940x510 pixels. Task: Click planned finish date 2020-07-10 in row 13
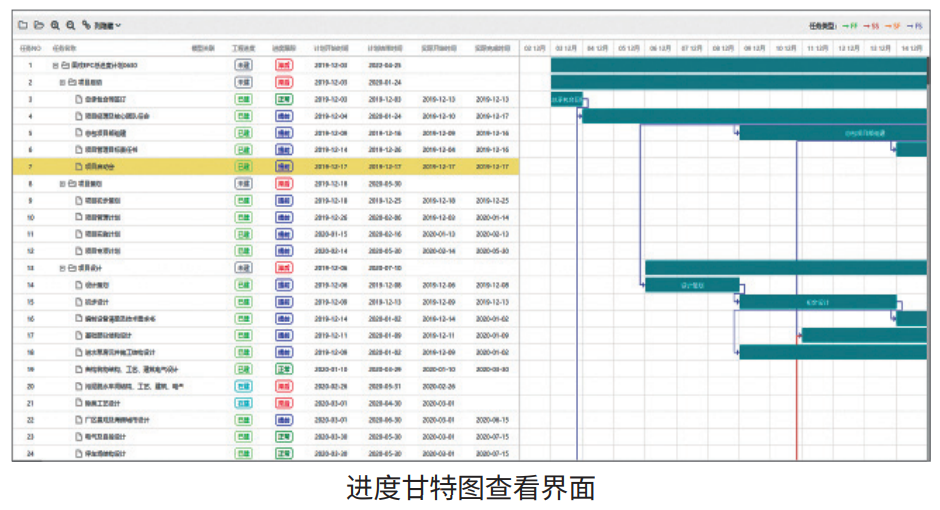pos(385,268)
